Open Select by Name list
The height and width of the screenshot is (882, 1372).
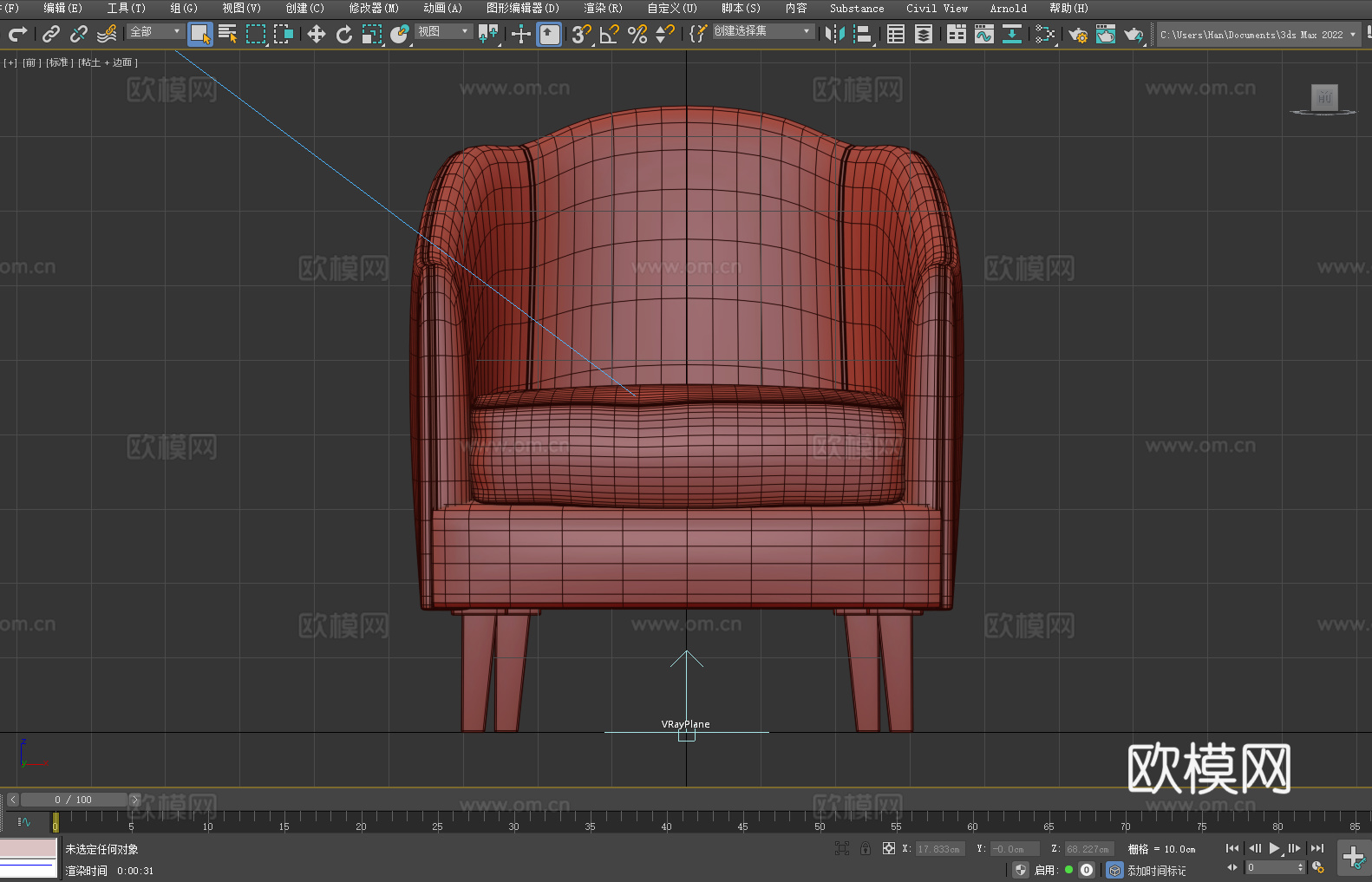point(228,34)
